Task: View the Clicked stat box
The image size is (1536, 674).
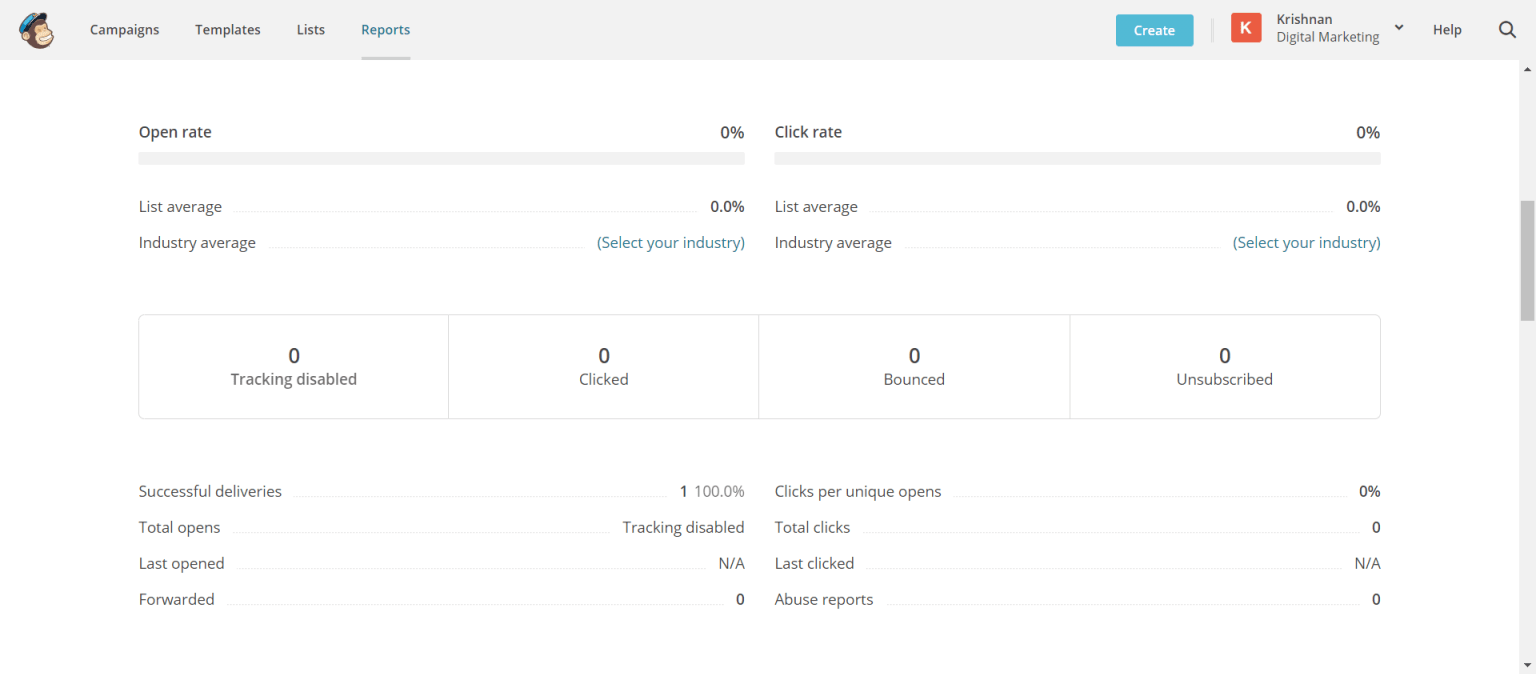Action: coord(604,366)
